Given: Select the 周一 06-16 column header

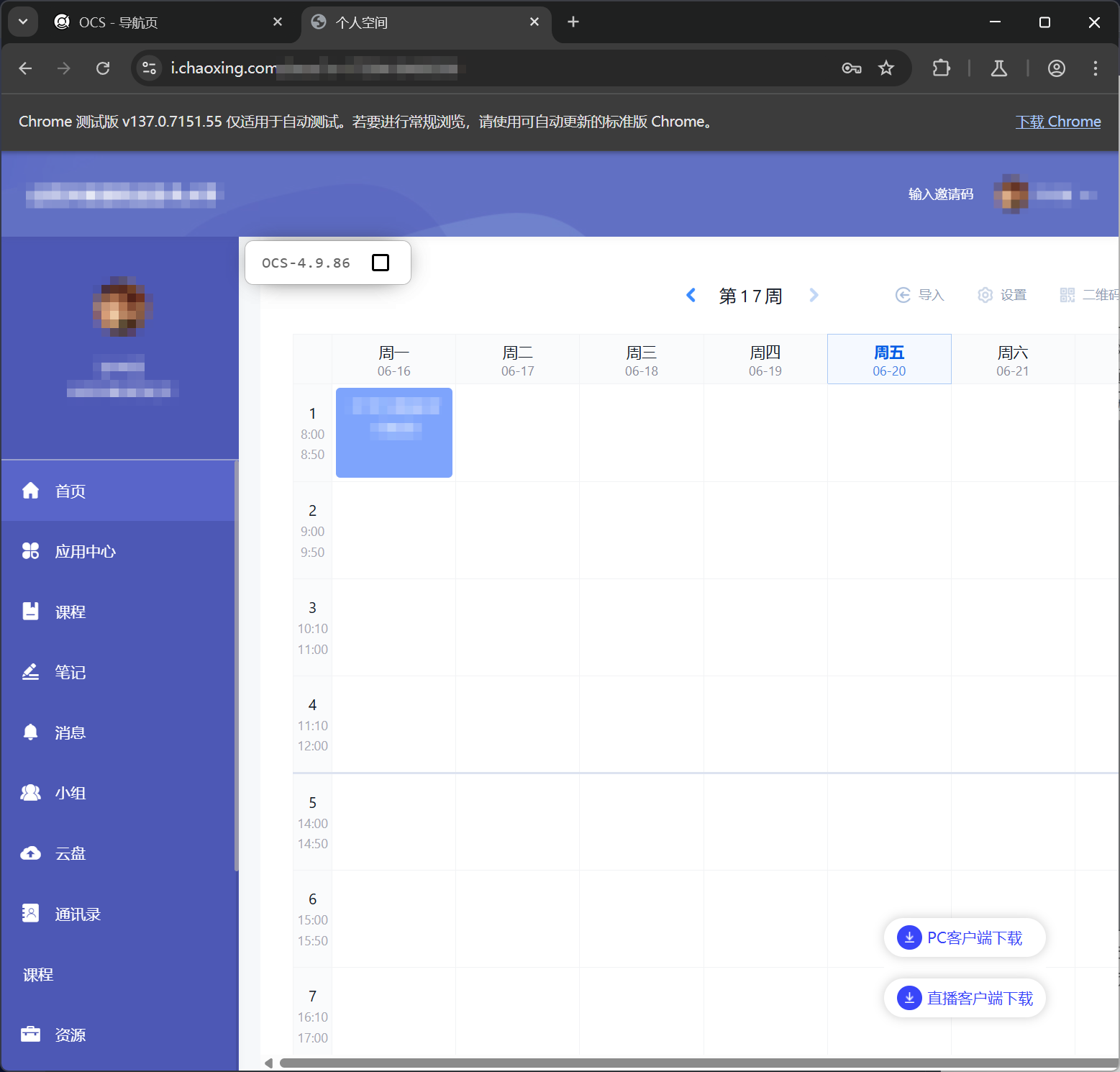Looking at the screenshot, I should coord(393,360).
